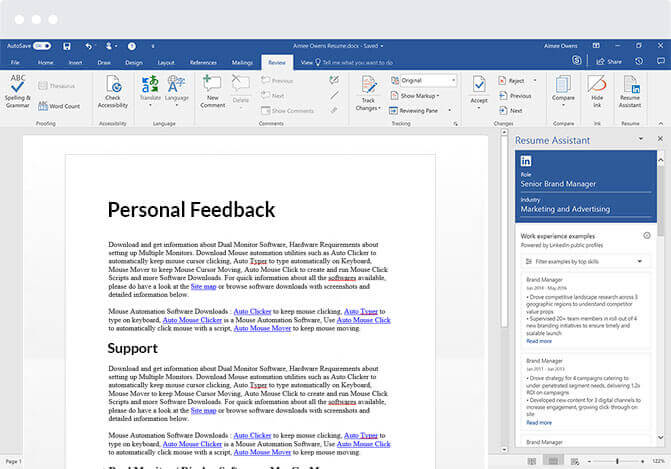The width and height of the screenshot is (671, 469).
Task: Toggle Show Comments
Action: click(x=287, y=111)
